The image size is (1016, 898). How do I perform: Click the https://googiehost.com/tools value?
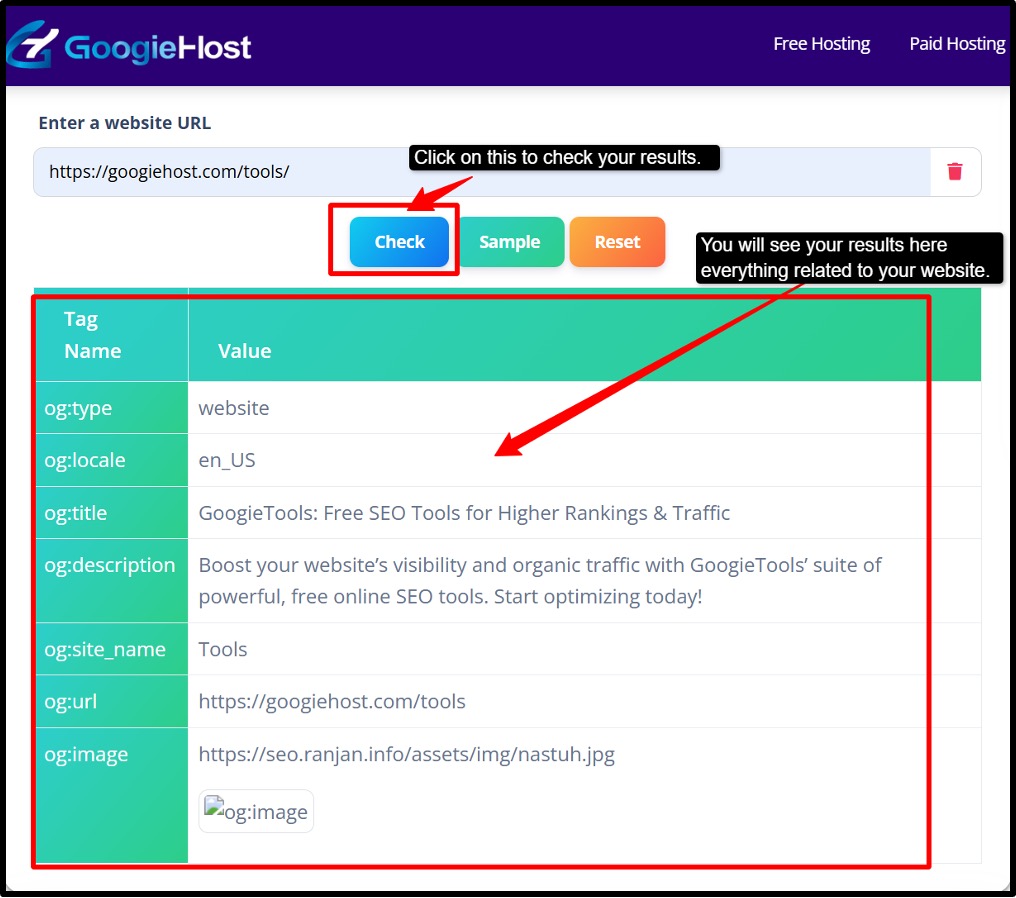pyautogui.click(x=332, y=702)
